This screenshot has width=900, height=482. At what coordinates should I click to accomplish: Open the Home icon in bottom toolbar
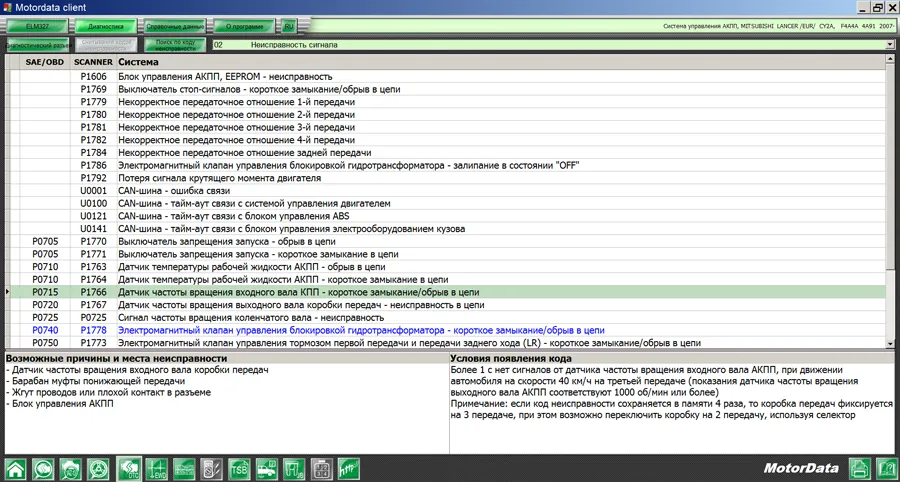(x=15, y=469)
